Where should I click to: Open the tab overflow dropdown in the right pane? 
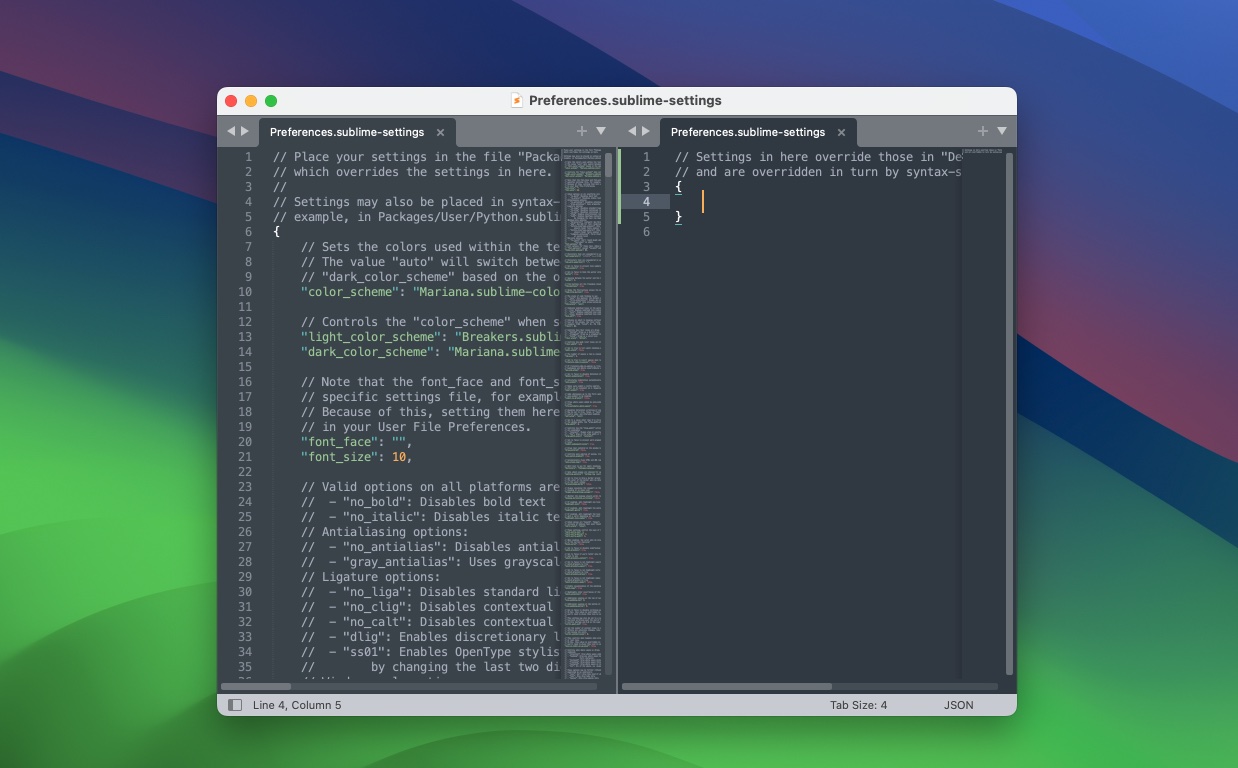pyautogui.click(x=1002, y=131)
